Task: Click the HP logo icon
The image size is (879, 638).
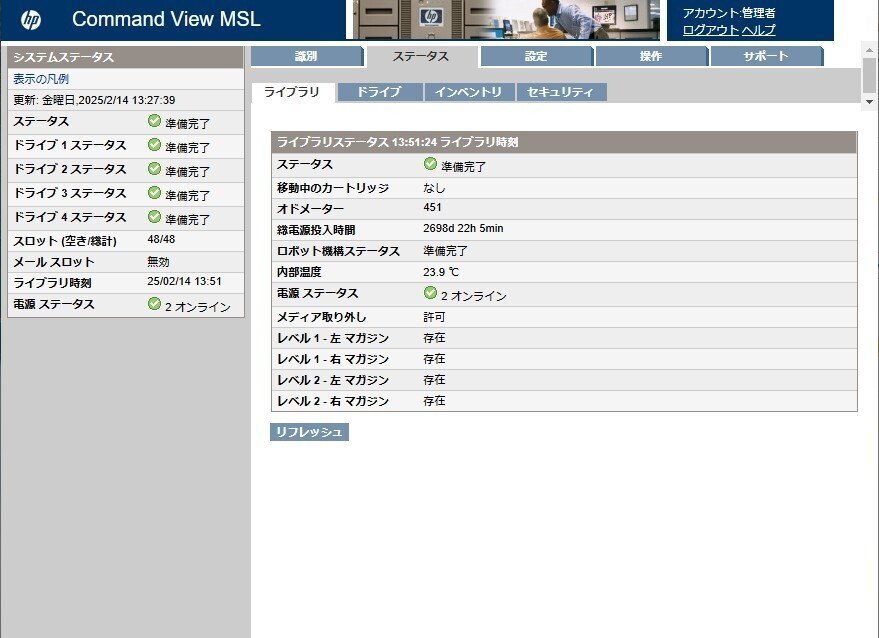Action: tap(31, 20)
